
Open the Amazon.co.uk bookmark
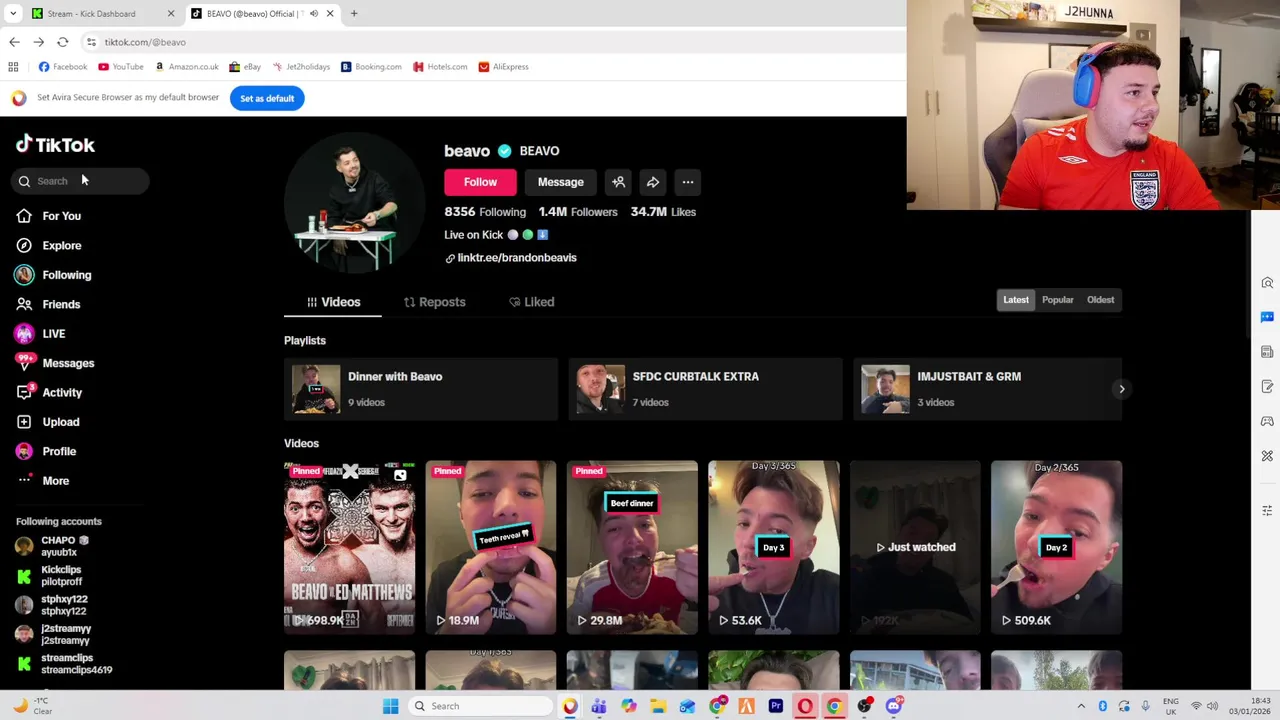[187, 67]
